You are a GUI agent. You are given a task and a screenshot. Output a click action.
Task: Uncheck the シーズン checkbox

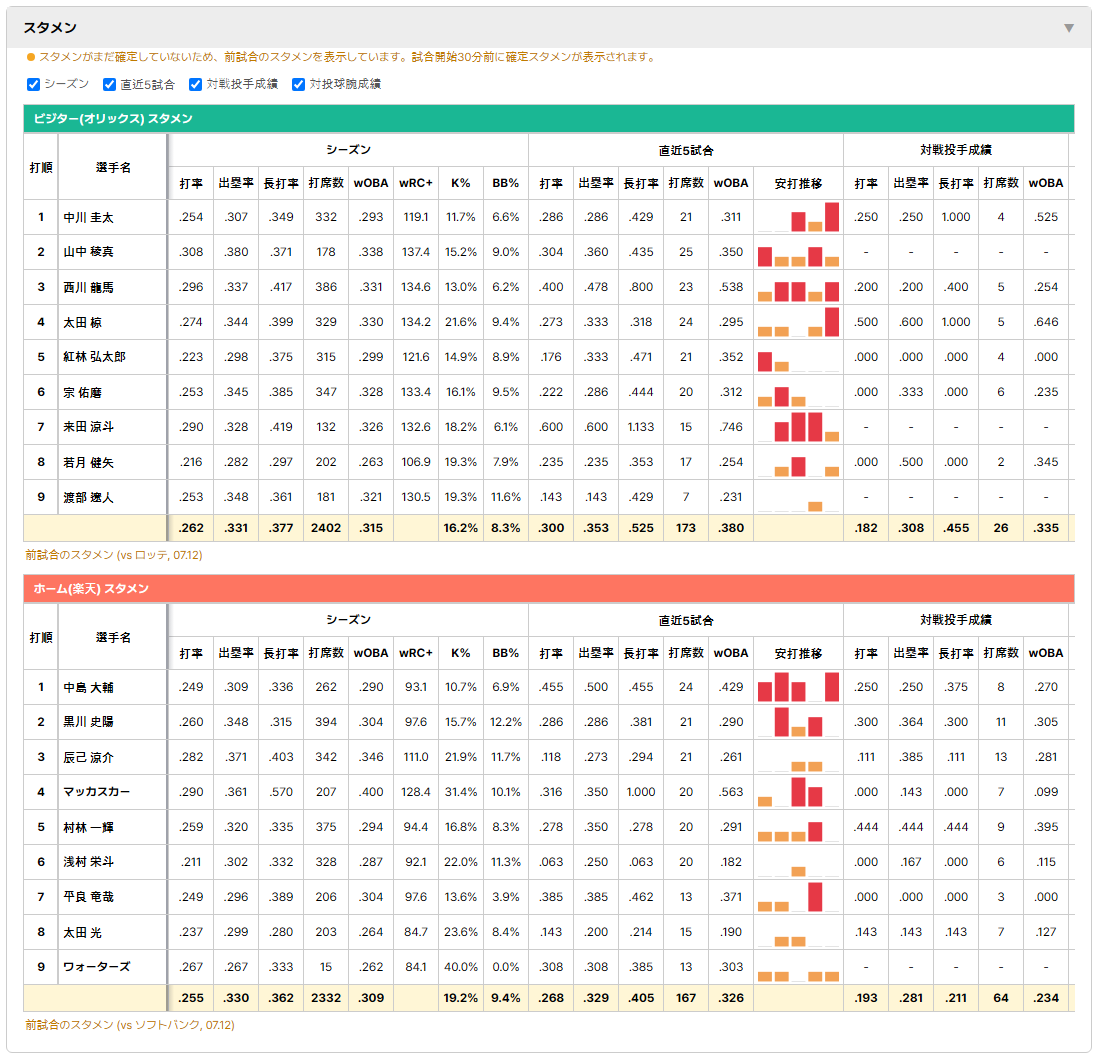tap(34, 85)
